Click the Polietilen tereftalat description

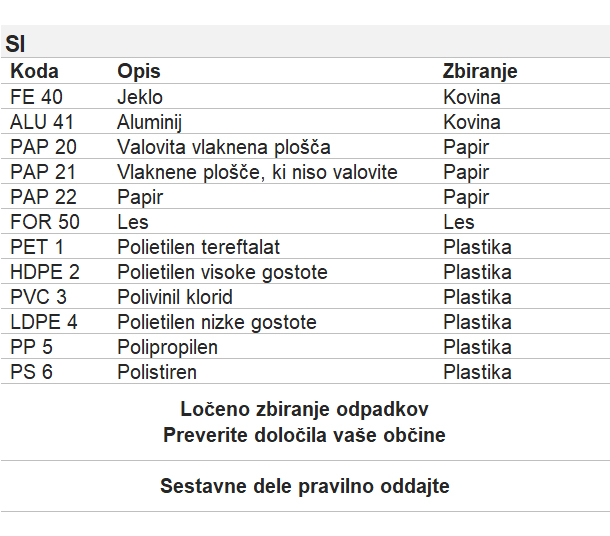[x=198, y=247]
